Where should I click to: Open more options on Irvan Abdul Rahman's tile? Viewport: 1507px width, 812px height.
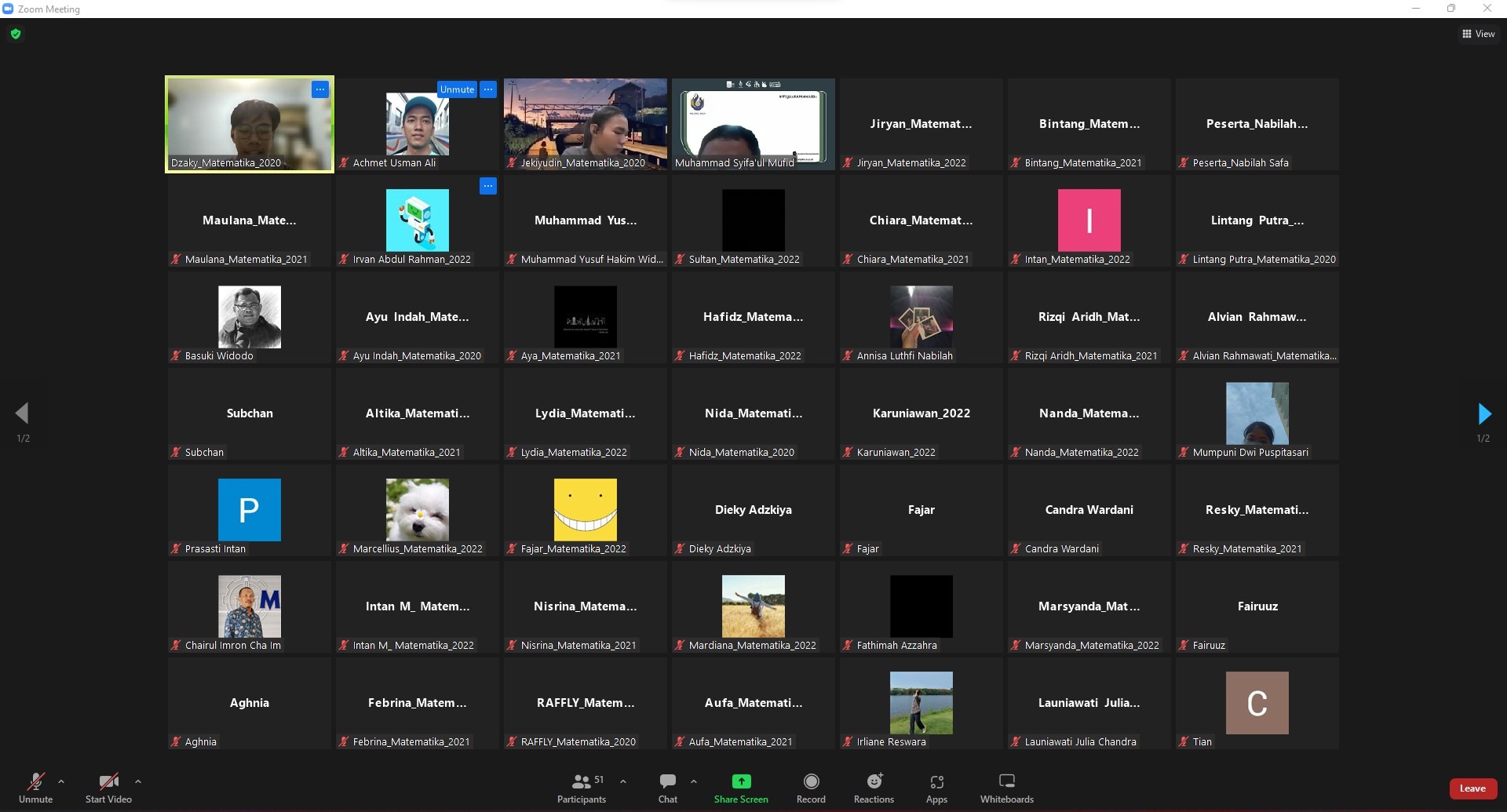[x=488, y=186]
